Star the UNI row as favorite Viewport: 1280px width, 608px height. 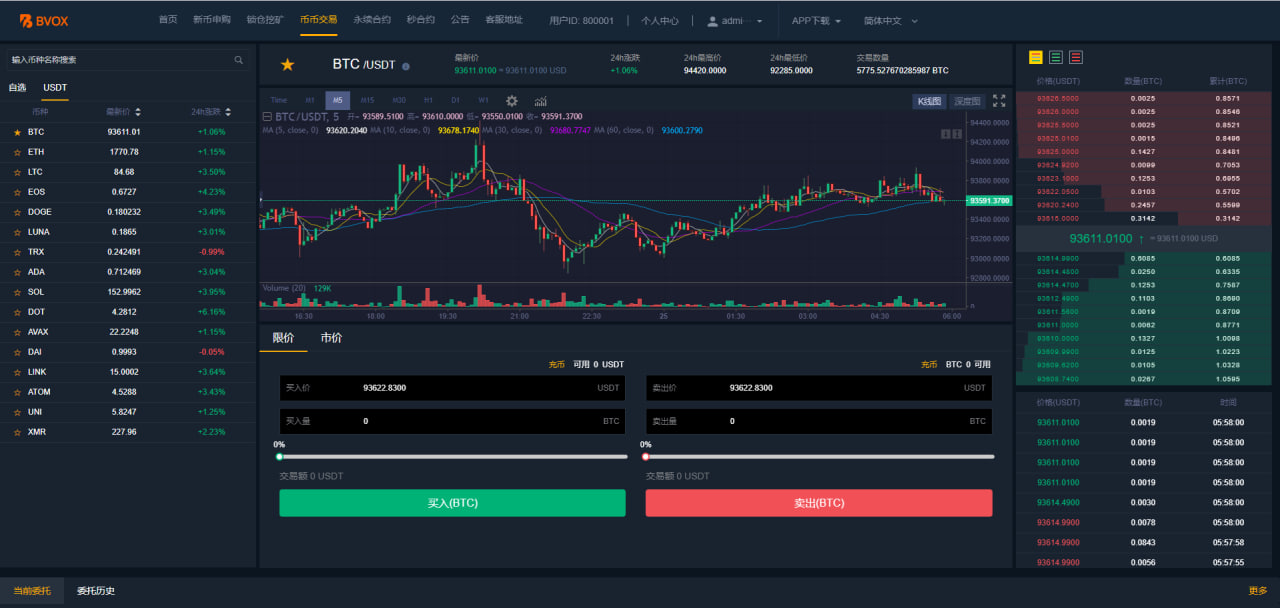(x=17, y=412)
